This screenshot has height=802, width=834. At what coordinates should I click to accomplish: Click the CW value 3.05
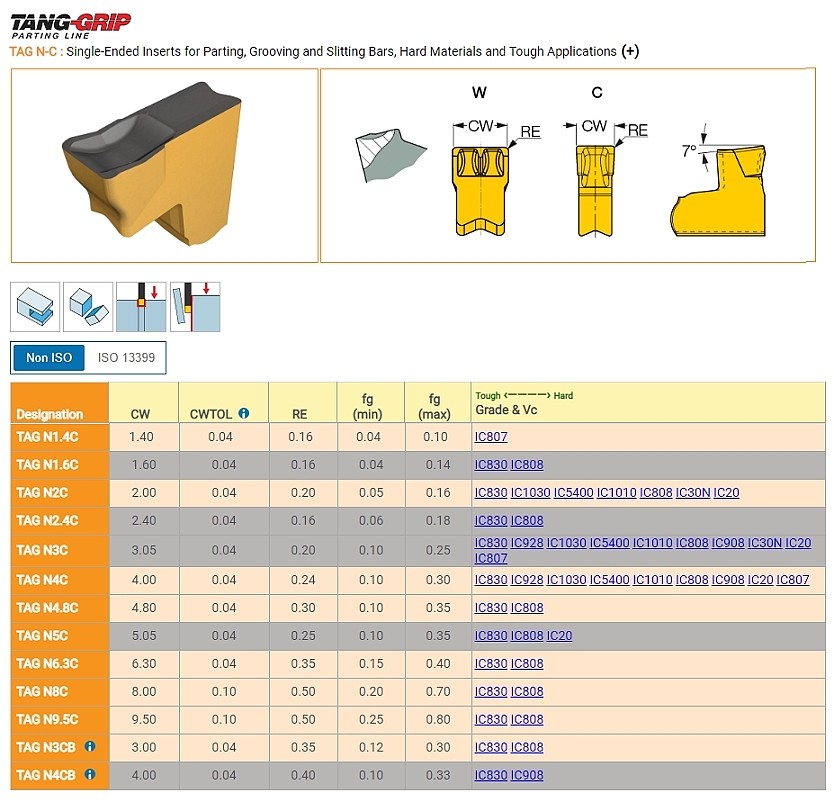pyautogui.click(x=144, y=550)
